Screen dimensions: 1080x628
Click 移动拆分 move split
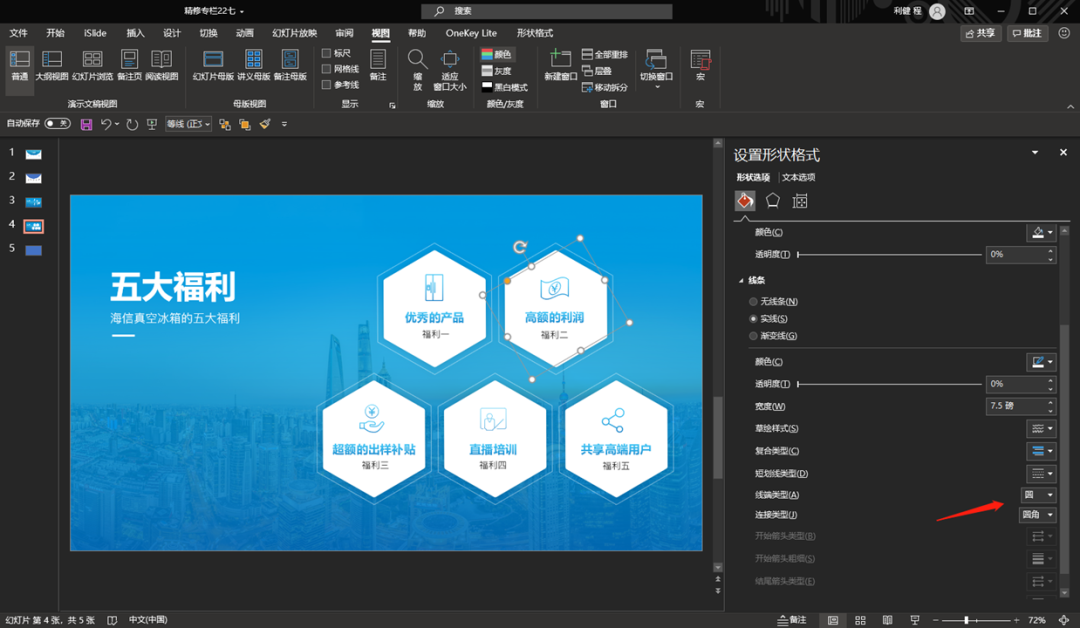coord(605,87)
